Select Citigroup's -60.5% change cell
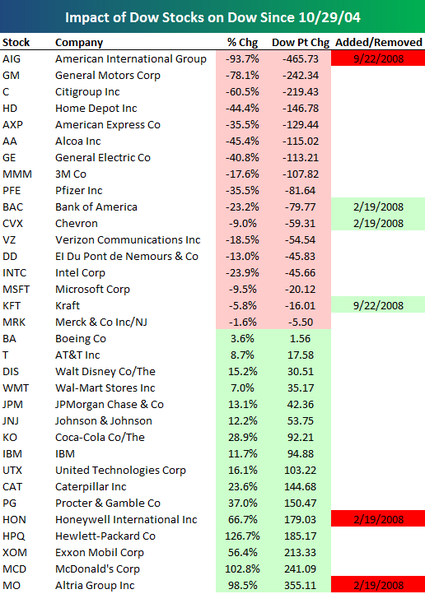425x594 pixels. (x=242, y=92)
